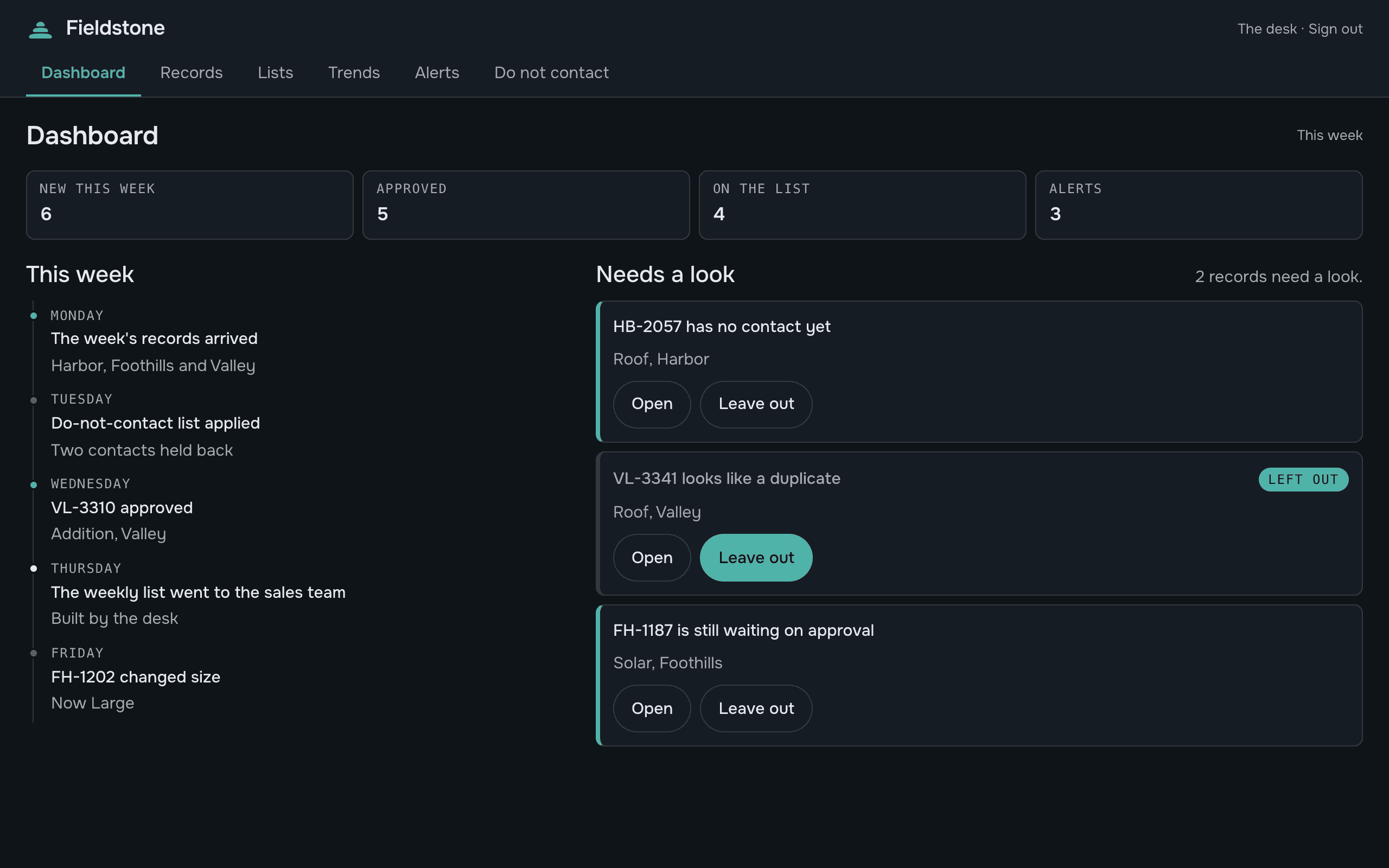
Task: Click the 'This week' label beside Dashboard heading
Action: [x=1329, y=136]
